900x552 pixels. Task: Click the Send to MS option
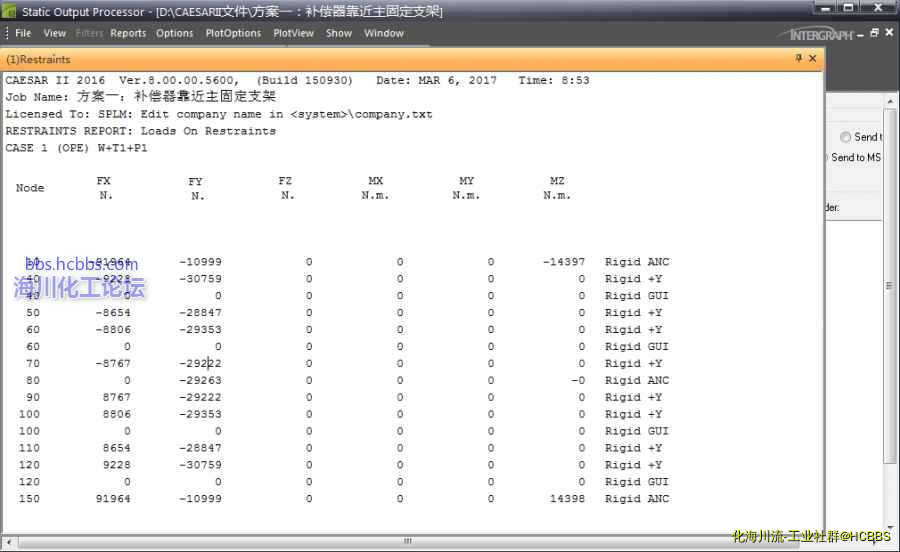point(855,157)
